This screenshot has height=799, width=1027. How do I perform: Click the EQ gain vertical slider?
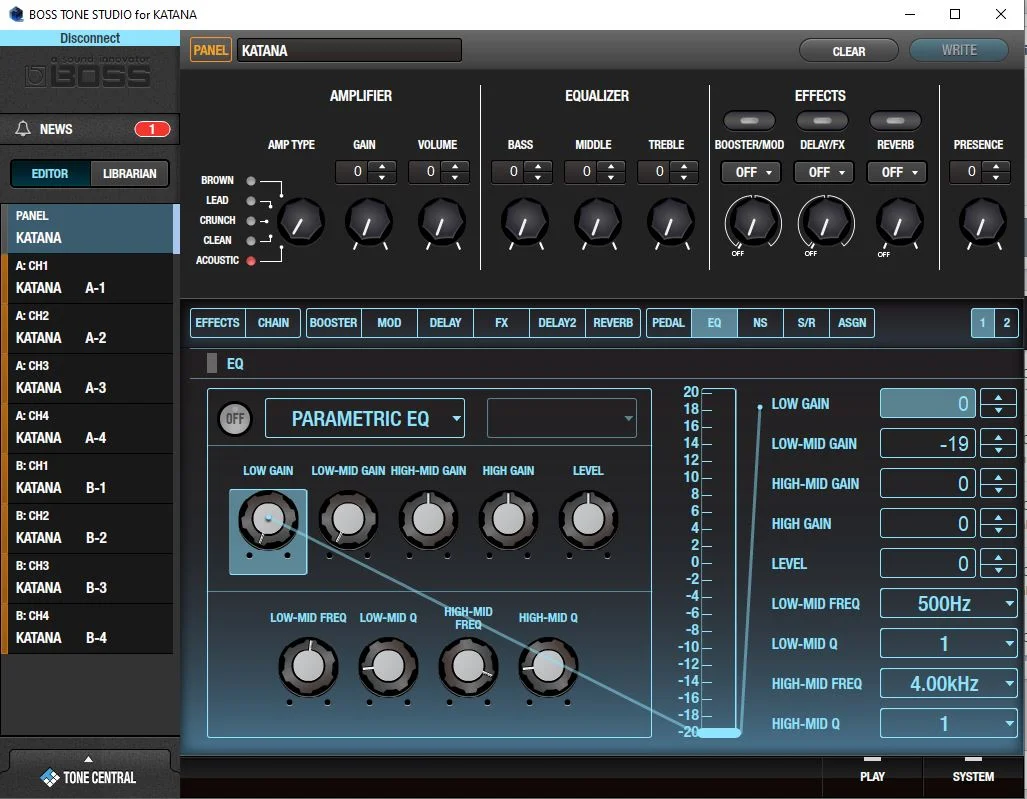[719, 560]
